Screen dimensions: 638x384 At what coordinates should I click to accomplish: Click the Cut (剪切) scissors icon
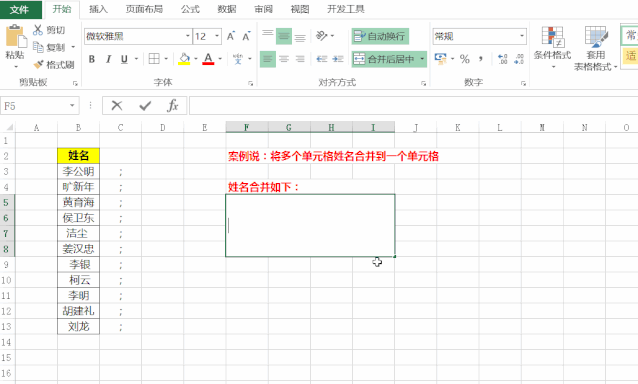[x=38, y=30]
